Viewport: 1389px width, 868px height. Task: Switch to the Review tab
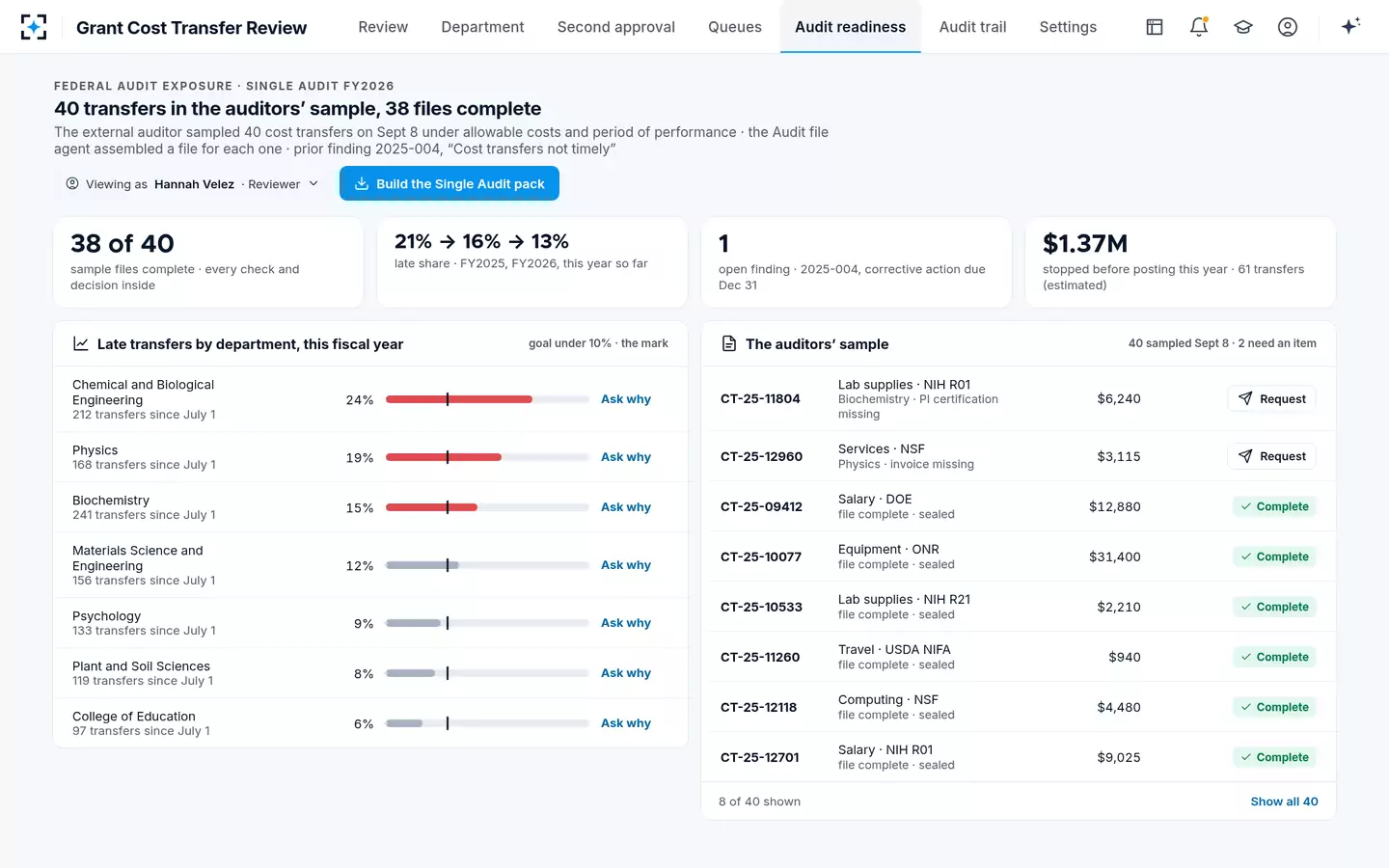383,27
